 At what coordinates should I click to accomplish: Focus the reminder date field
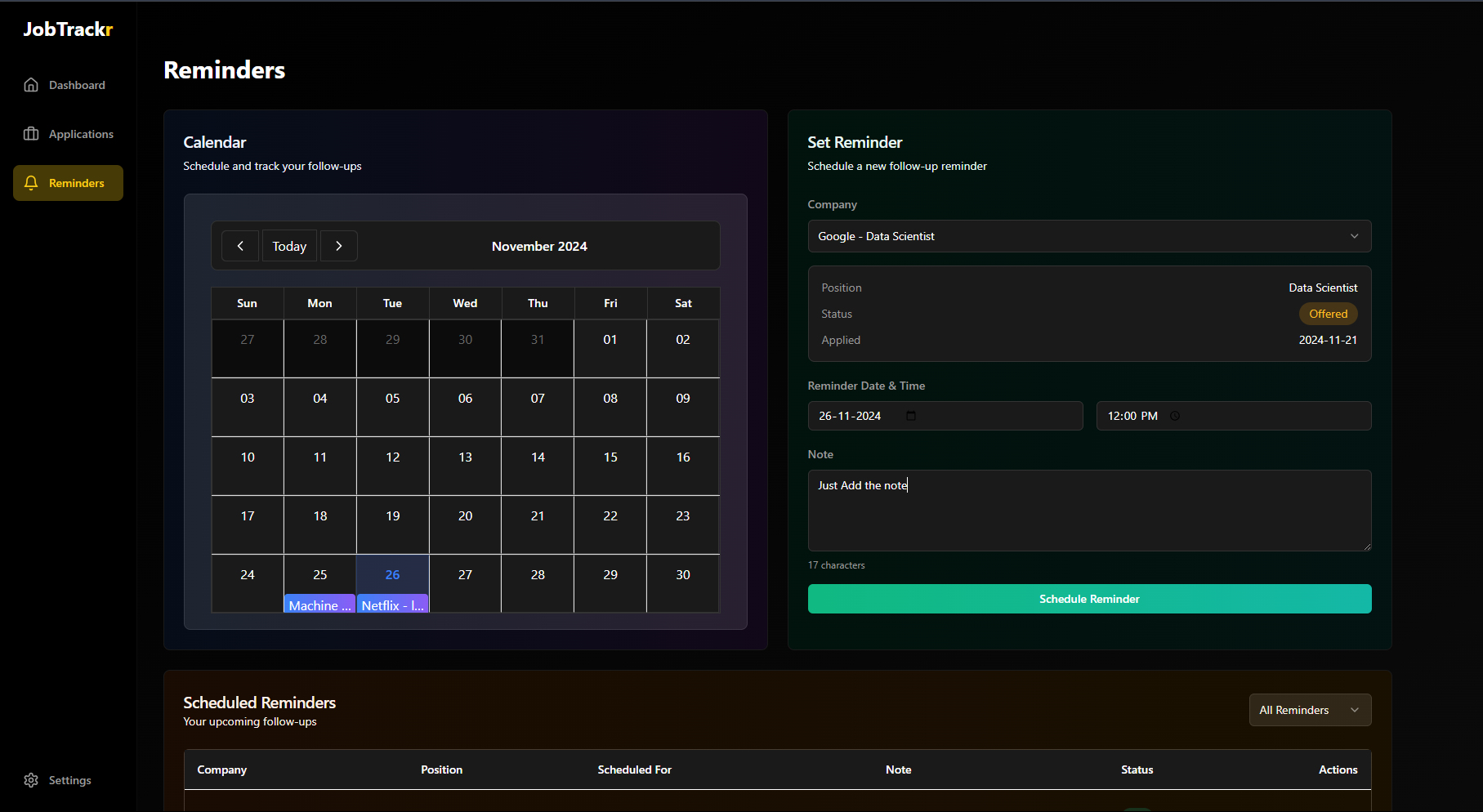858,416
